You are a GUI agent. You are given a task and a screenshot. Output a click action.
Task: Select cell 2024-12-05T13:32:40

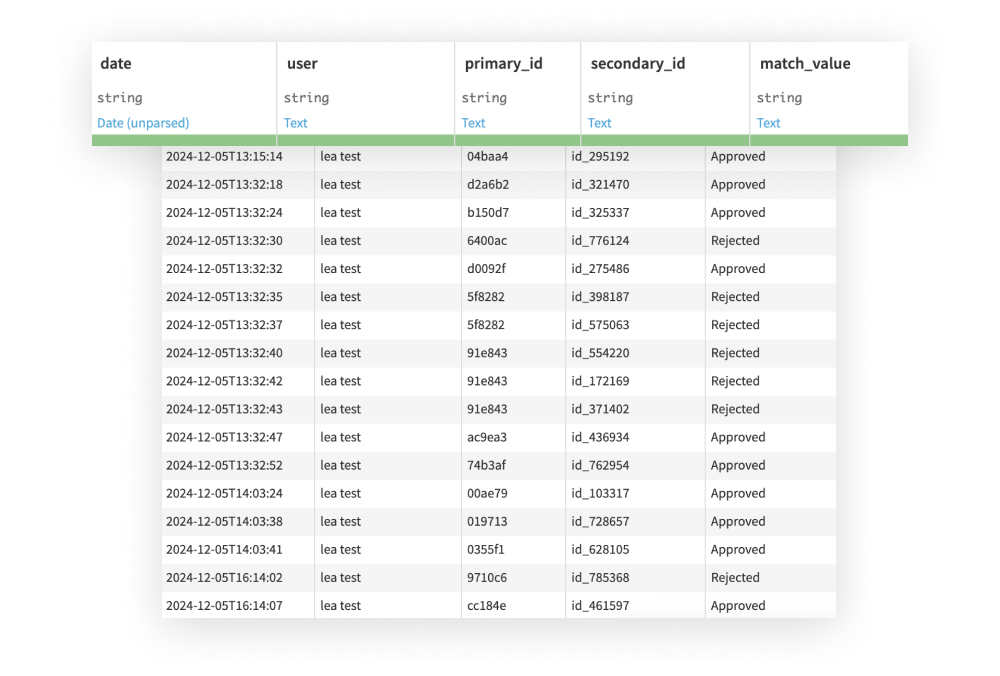coord(224,353)
